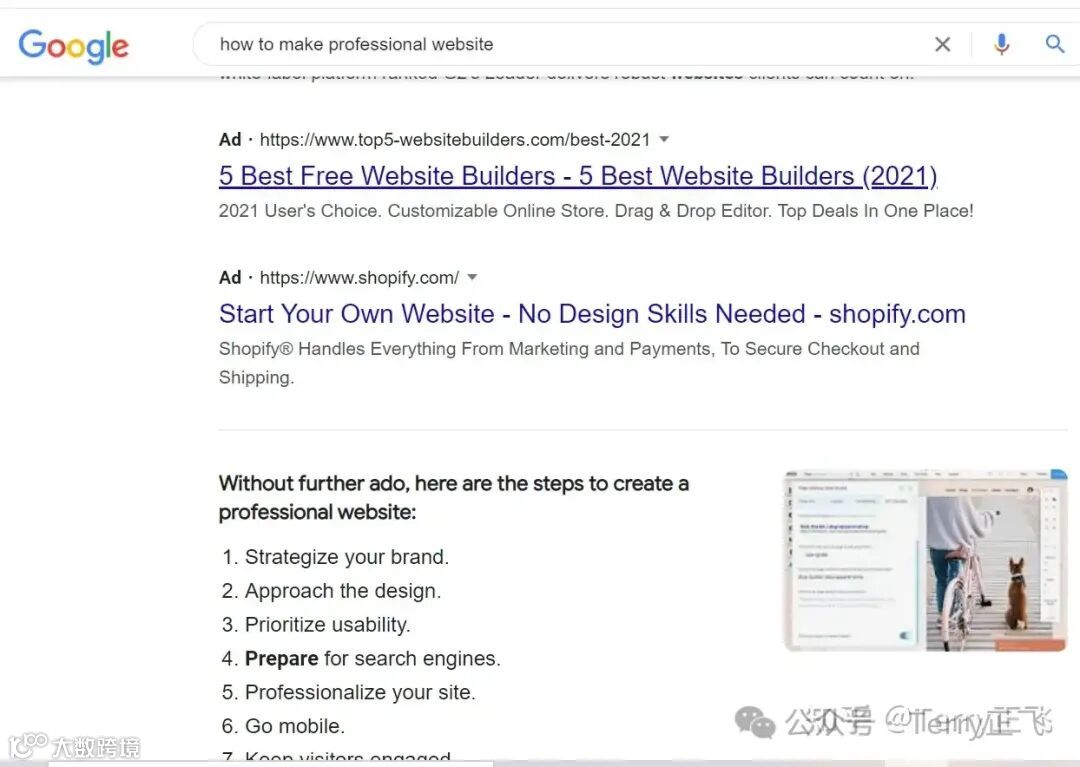Click list item 'Prepare for search engines.'
This screenshot has width=1080, height=767.
(x=373, y=658)
